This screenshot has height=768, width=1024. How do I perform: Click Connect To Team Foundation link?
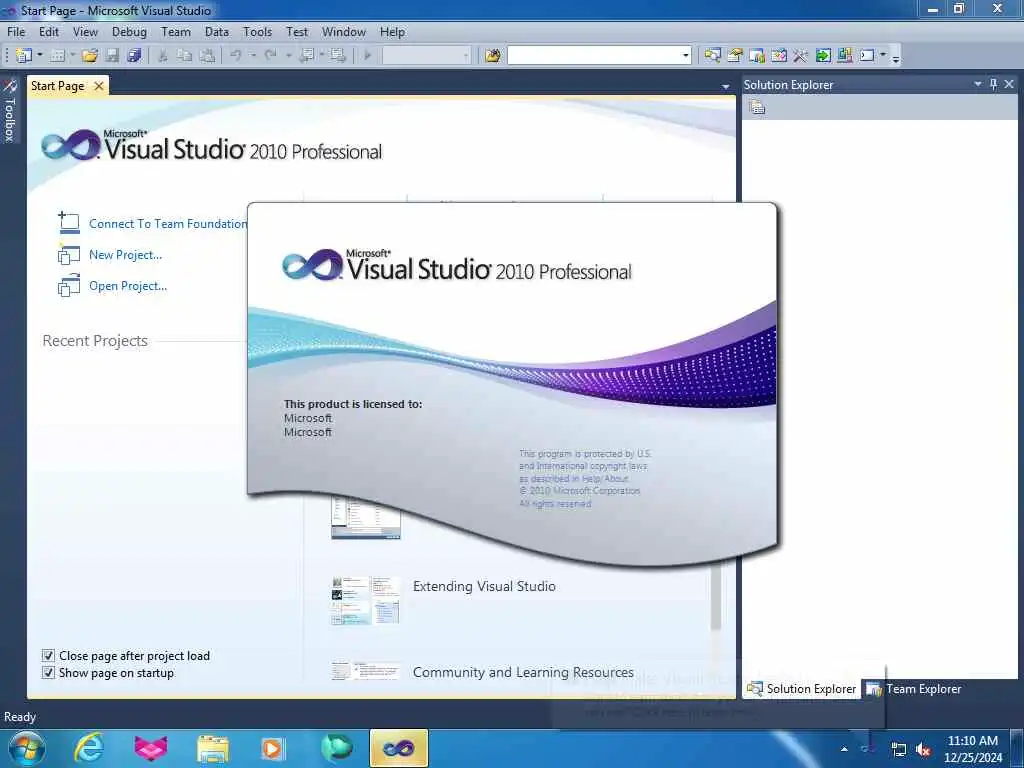[168, 223]
